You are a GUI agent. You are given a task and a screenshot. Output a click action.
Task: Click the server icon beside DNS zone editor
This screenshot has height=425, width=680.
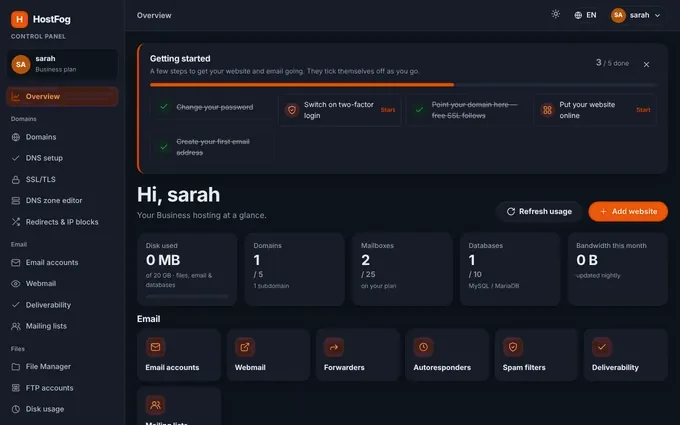tap(16, 200)
